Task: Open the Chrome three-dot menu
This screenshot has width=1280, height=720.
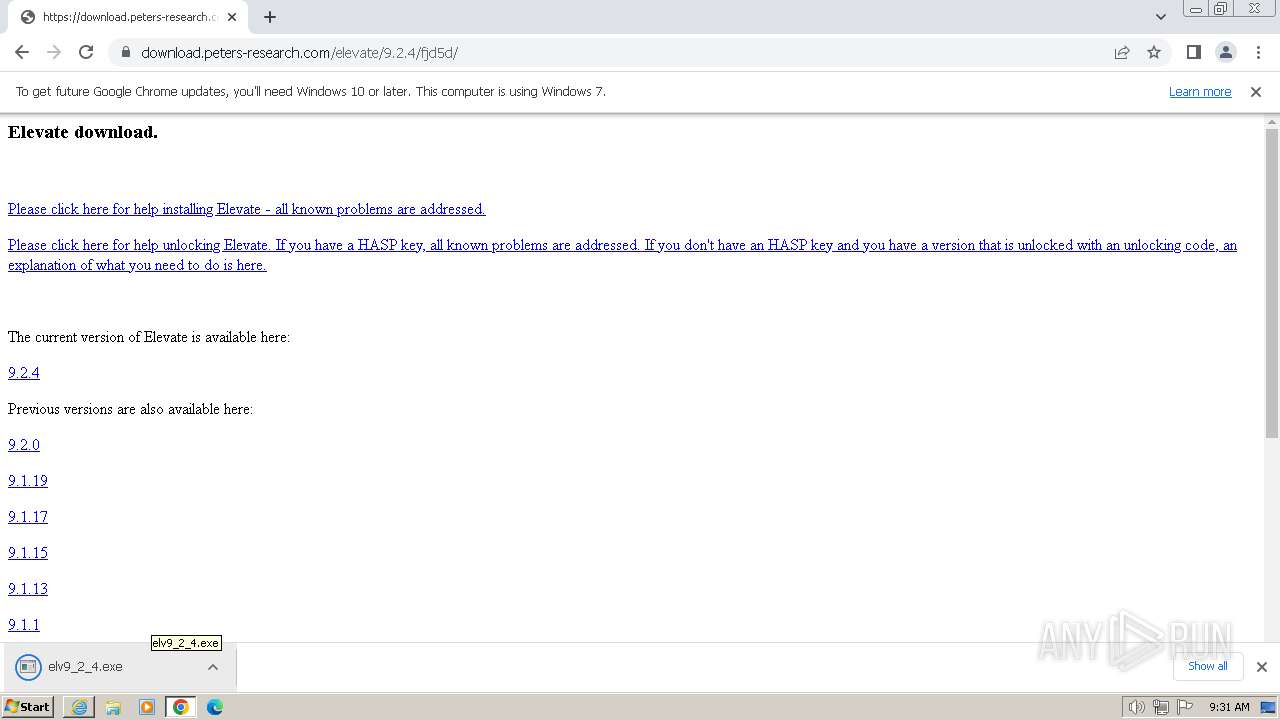Action: tap(1258, 52)
